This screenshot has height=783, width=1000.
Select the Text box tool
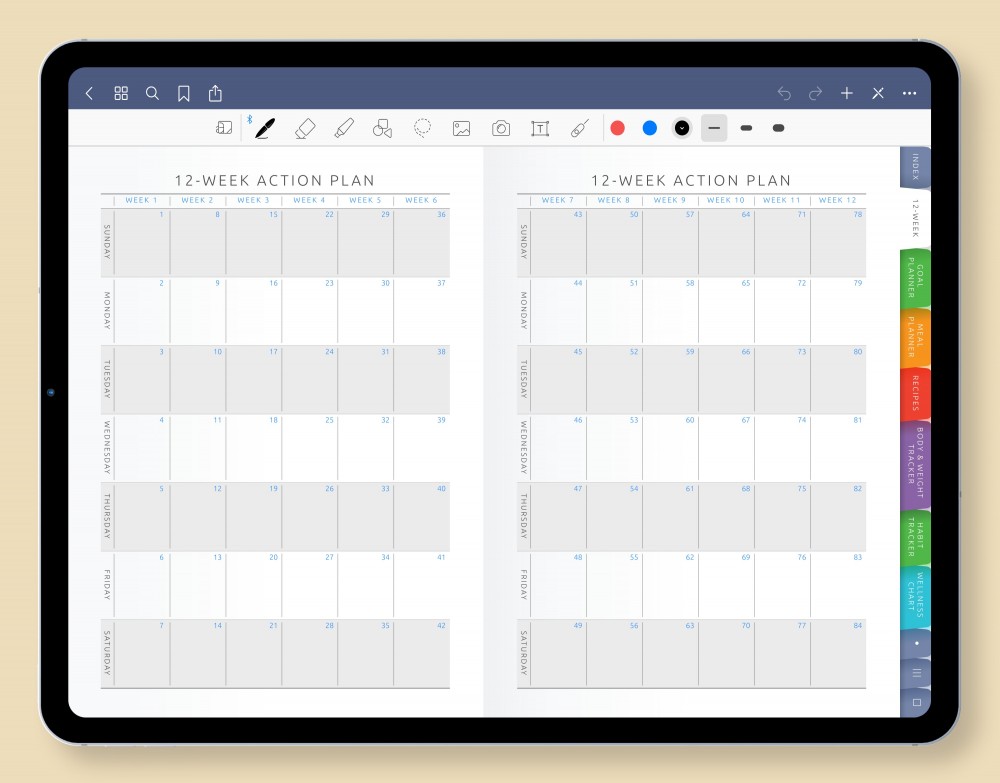(x=540, y=128)
